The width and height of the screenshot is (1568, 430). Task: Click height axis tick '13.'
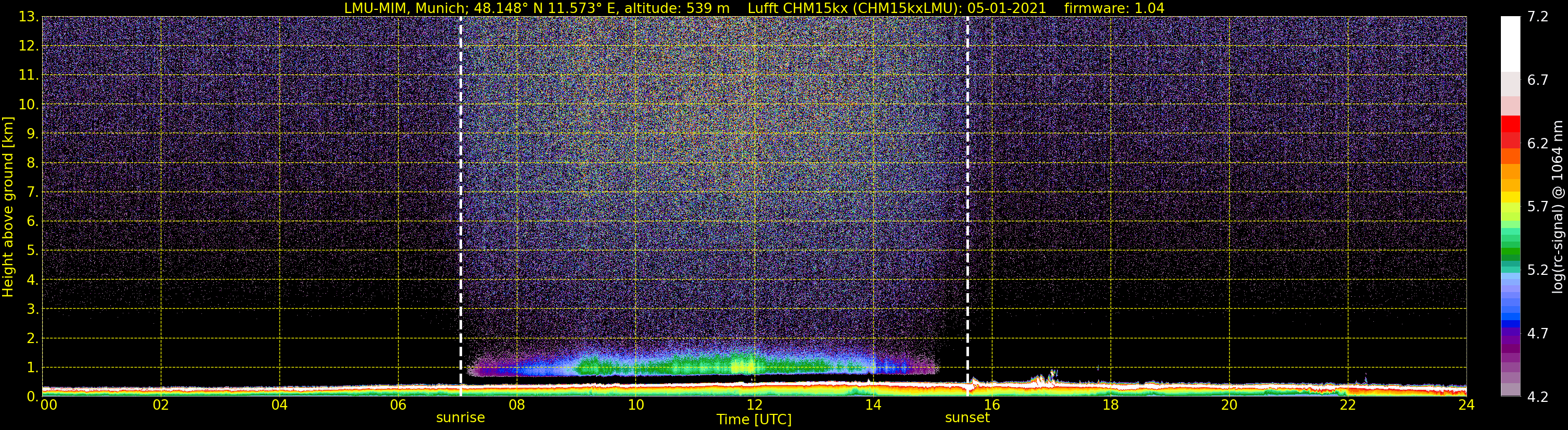[x=29, y=17]
